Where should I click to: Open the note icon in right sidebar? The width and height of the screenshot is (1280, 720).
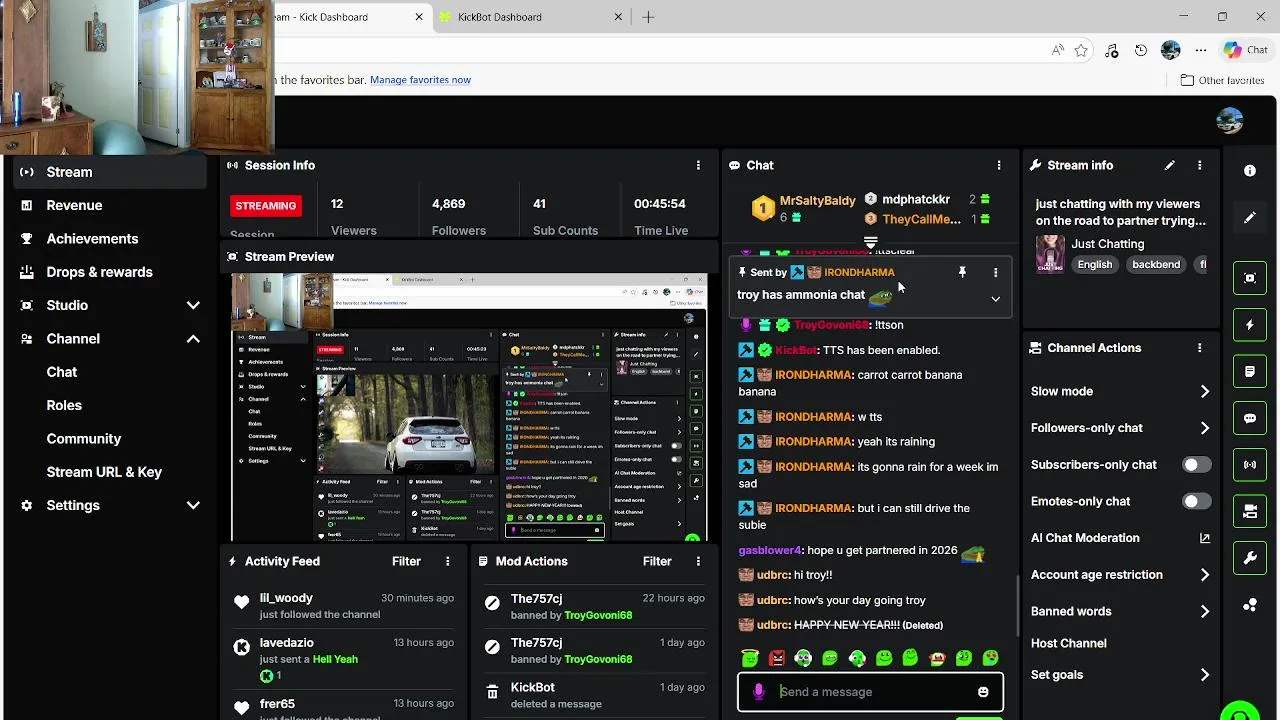tap(1249, 371)
